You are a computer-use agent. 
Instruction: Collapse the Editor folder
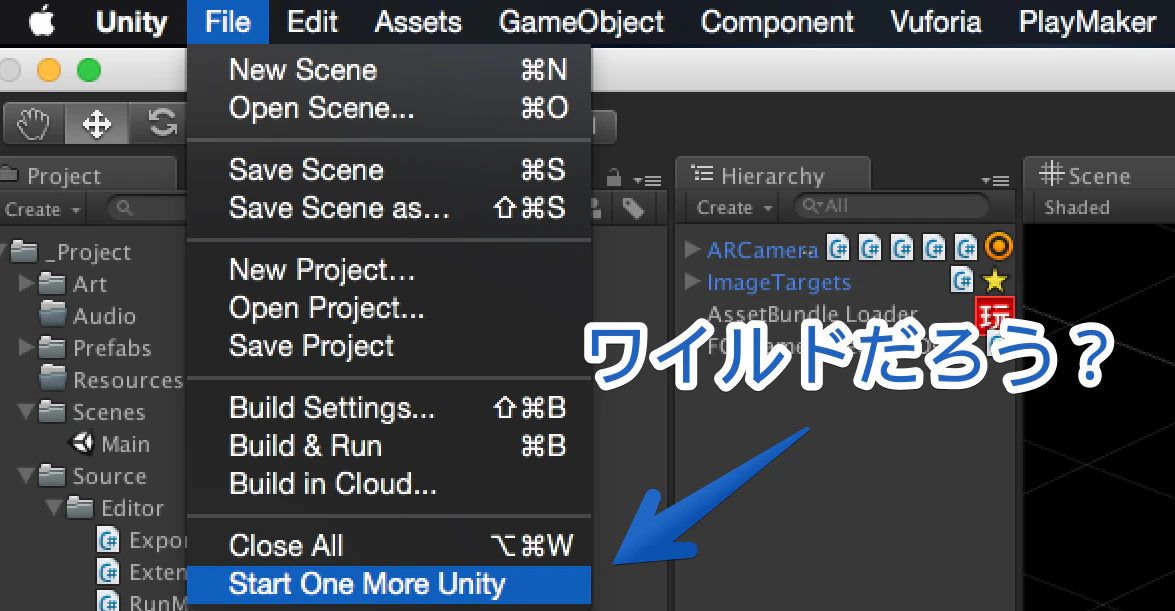click(x=54, y=507)
